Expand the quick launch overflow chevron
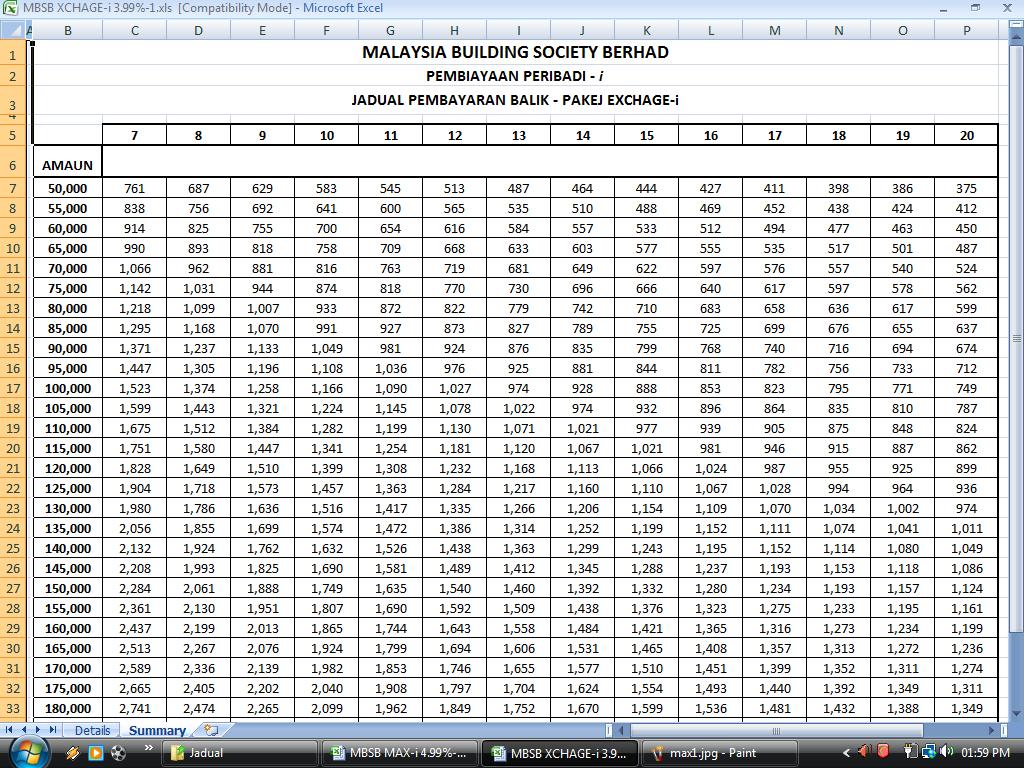The height and width of the screenshot is (768, 1024). (x=148, y=748)
